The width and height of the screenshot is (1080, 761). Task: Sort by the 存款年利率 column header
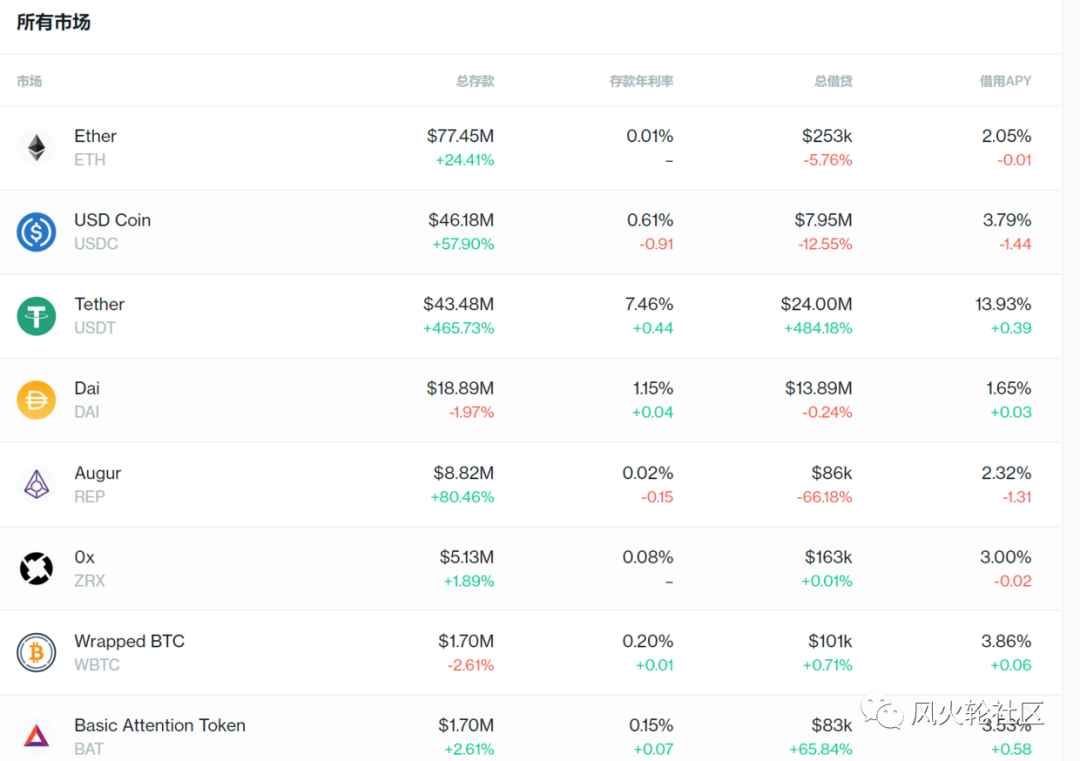(x=641, y=81)
